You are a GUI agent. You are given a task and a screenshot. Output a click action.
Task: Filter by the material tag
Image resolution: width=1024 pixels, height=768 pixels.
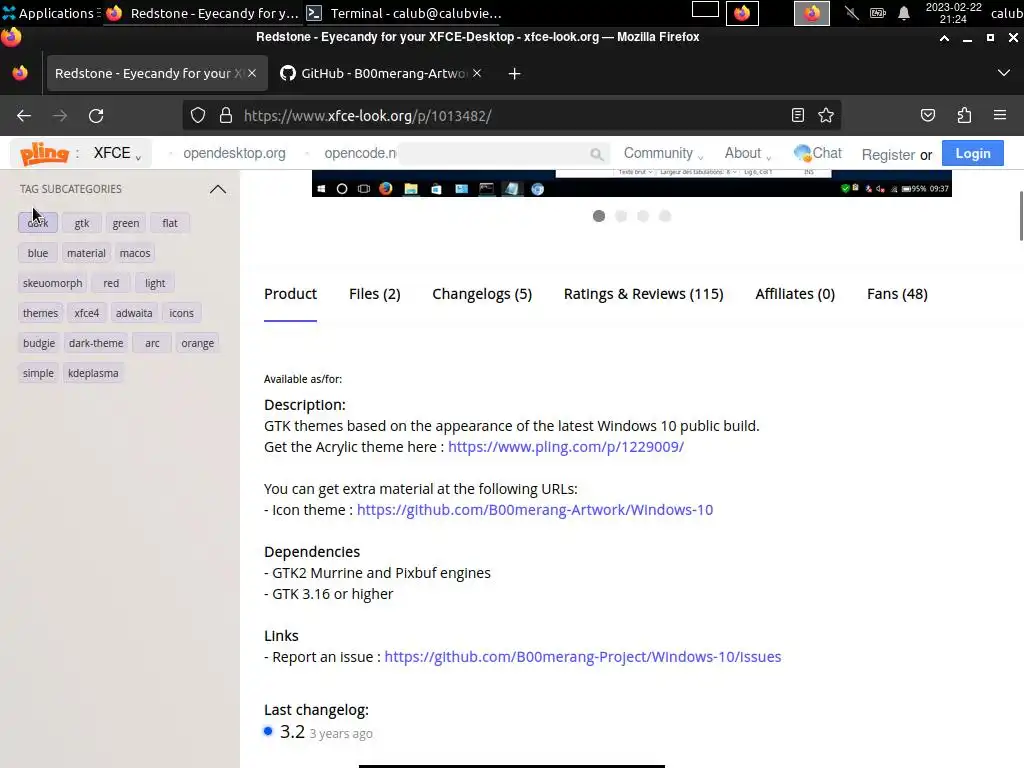[86, 253]
